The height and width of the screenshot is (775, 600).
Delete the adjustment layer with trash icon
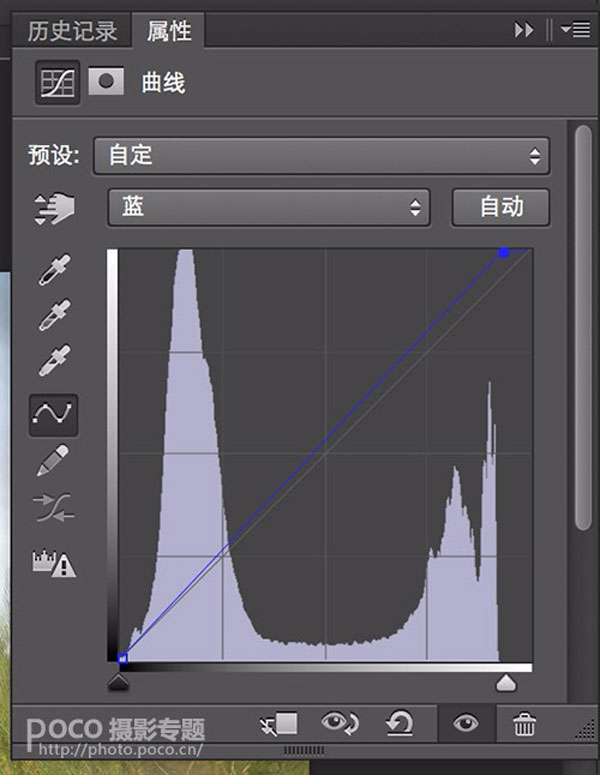(524, 724)
